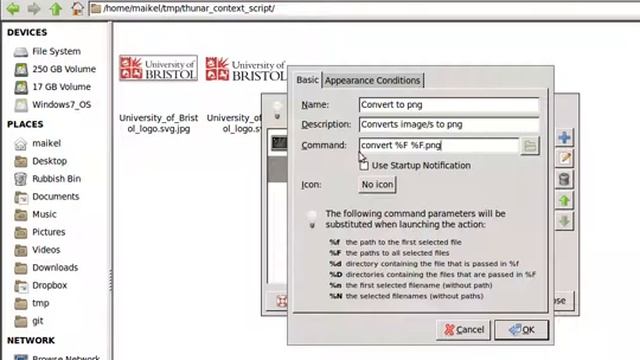Open the Windows7_OS volume
Image resolution: width=640 pixels, height=360 pixels.
pos(61,105)
